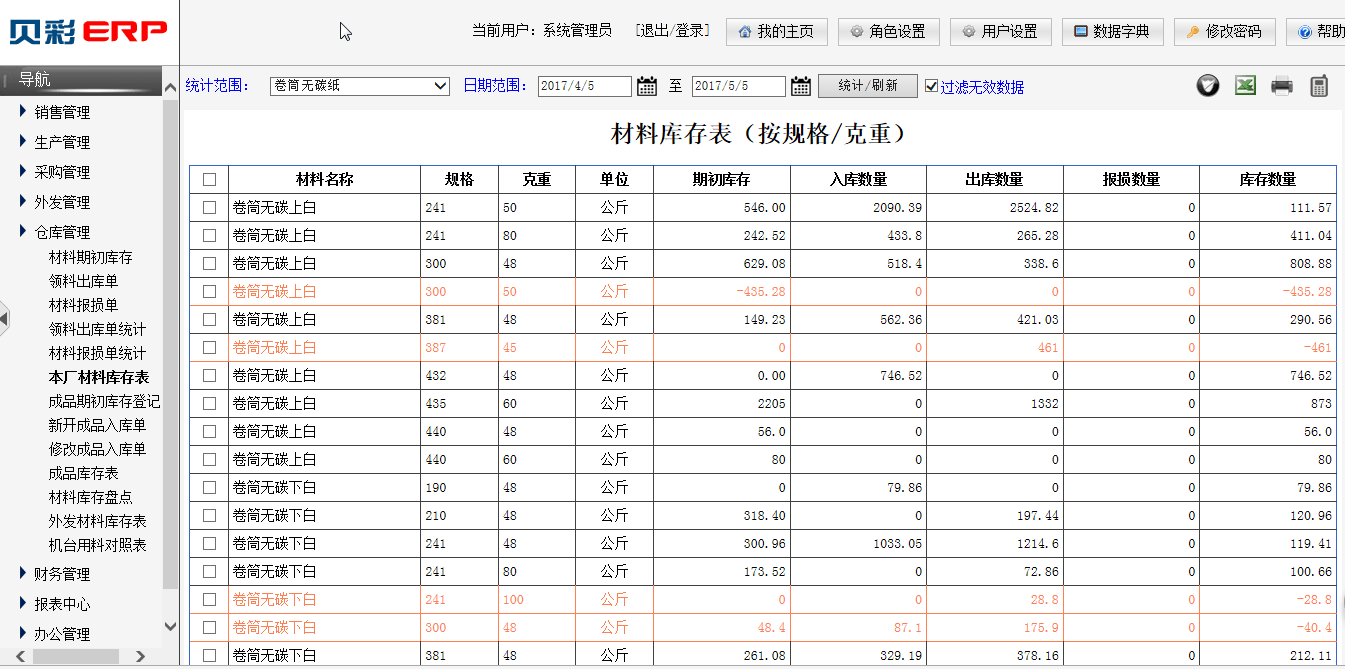
Task: Click the 统计/刷新 button
Action: point(867,86)
